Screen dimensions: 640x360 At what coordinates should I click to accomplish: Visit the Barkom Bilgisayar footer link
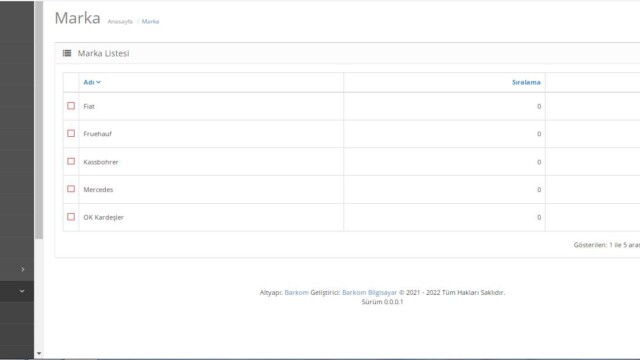(369, 292)
